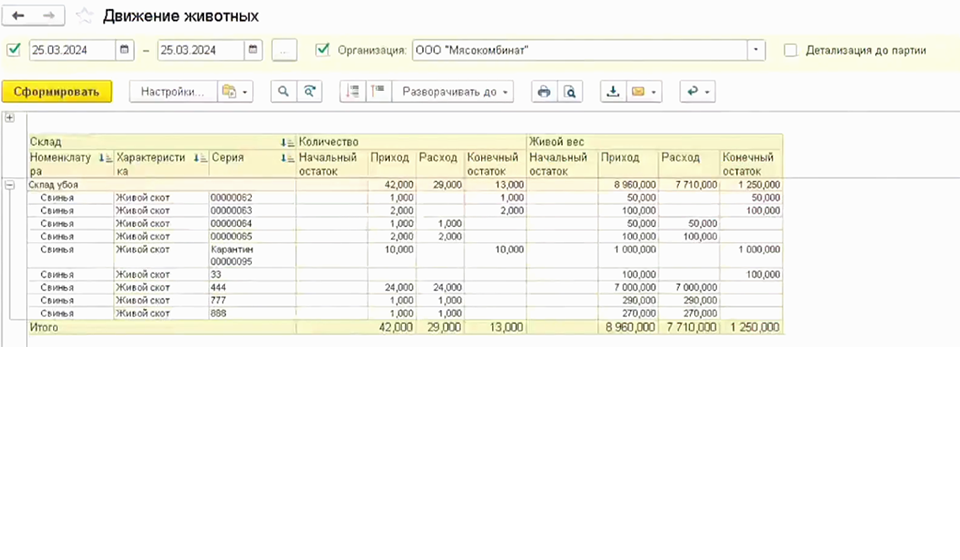
Task: Open the Разворачивать до dropdown
Action: point(453,92)
